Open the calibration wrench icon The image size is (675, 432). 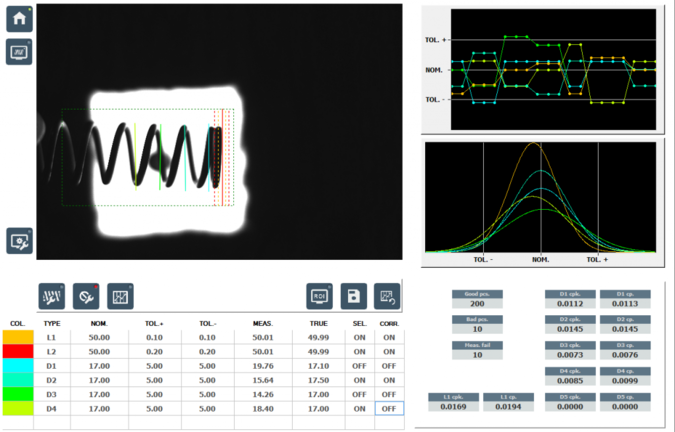[86, 296]
